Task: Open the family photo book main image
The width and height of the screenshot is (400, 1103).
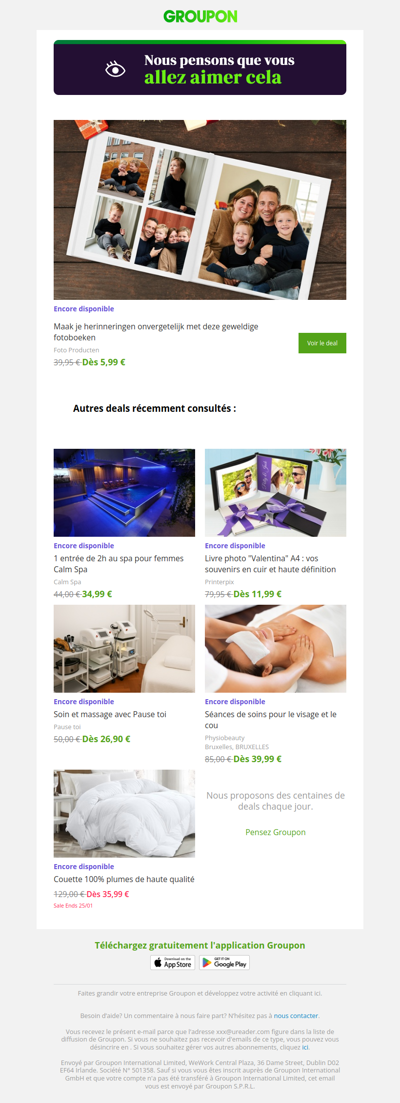Action: pos(200,210)
